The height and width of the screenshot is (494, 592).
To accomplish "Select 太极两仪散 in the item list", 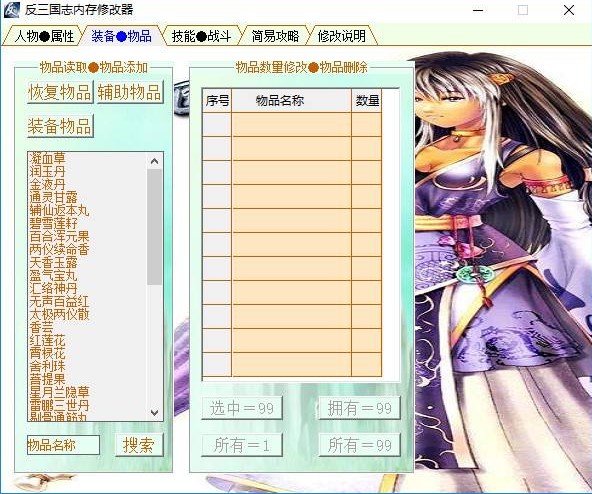I will point(59,315).
